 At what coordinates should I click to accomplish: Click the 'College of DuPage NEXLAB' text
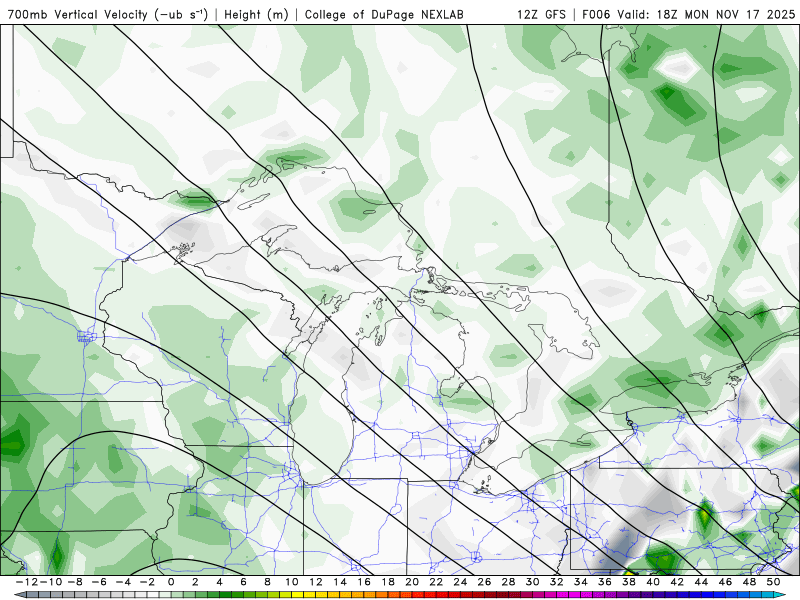384,14
